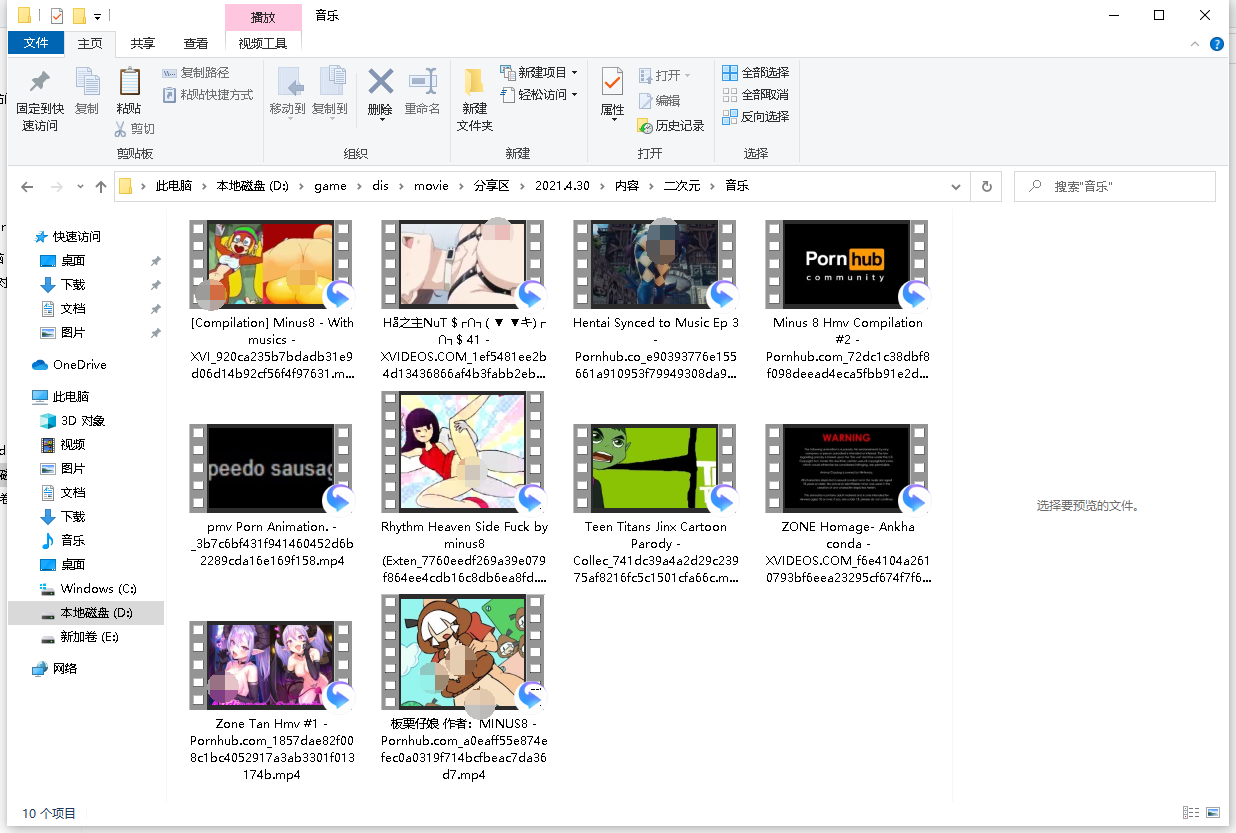This screenshot has height=833, width=1236.
Task: Open 历史记录 file history
Action: (x=671, y=126)
